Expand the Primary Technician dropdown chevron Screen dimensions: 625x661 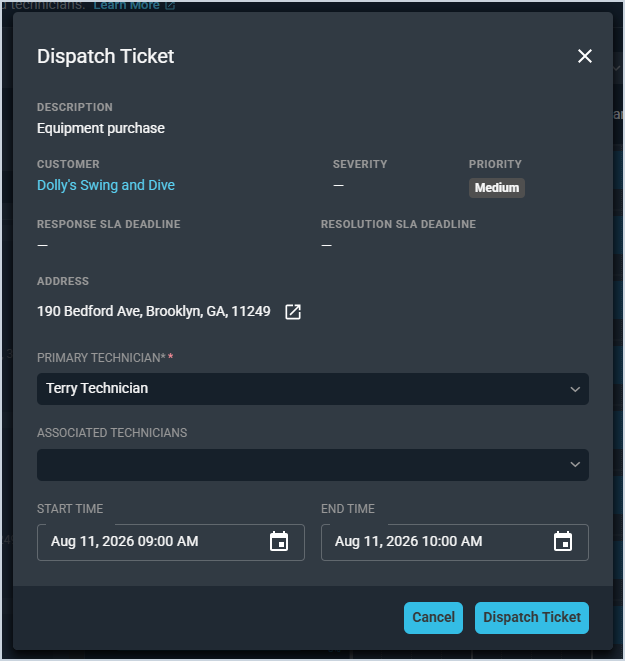click(x=575, y=389)
